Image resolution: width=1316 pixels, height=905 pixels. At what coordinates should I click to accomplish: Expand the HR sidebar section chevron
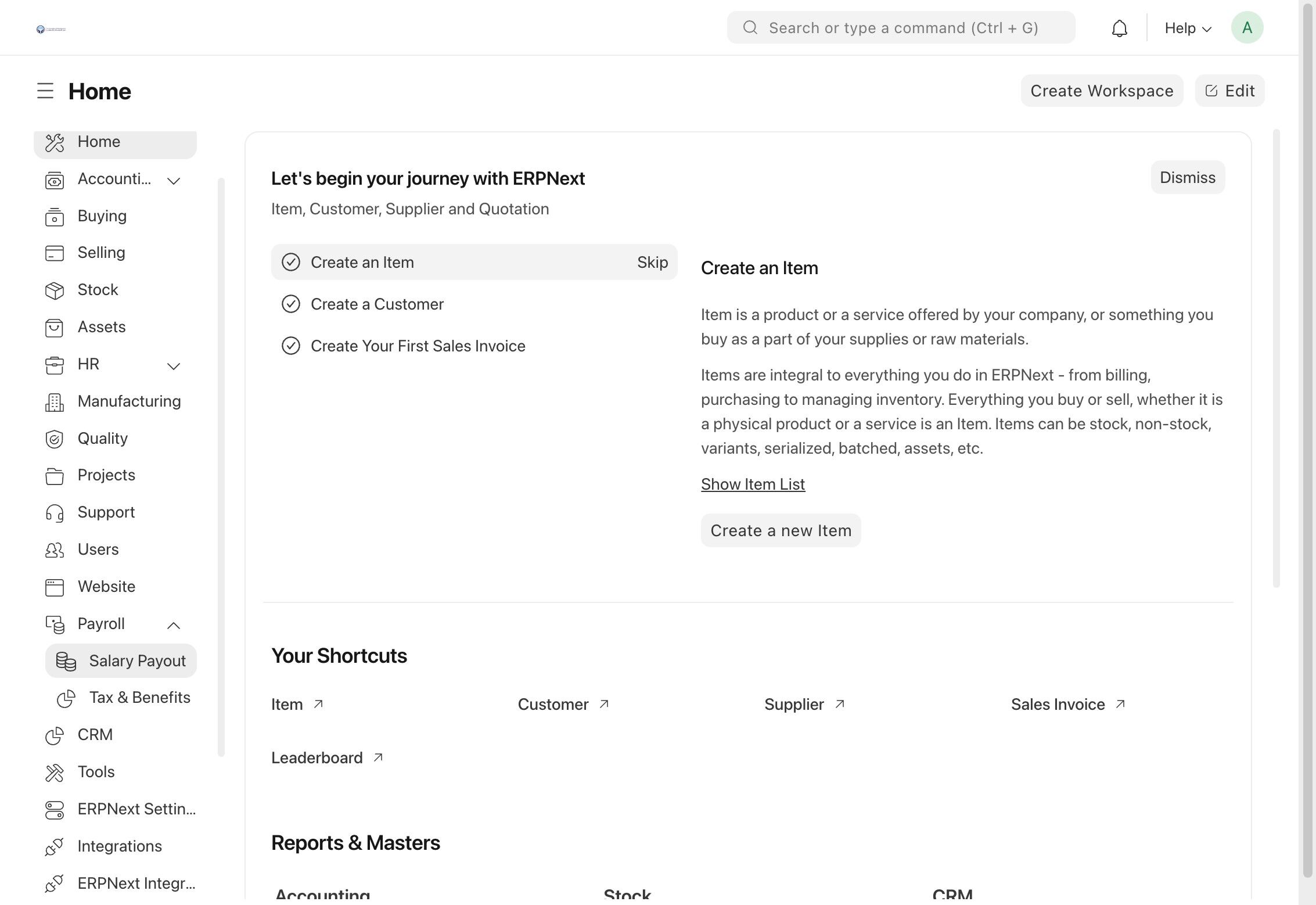coord(174,366)
